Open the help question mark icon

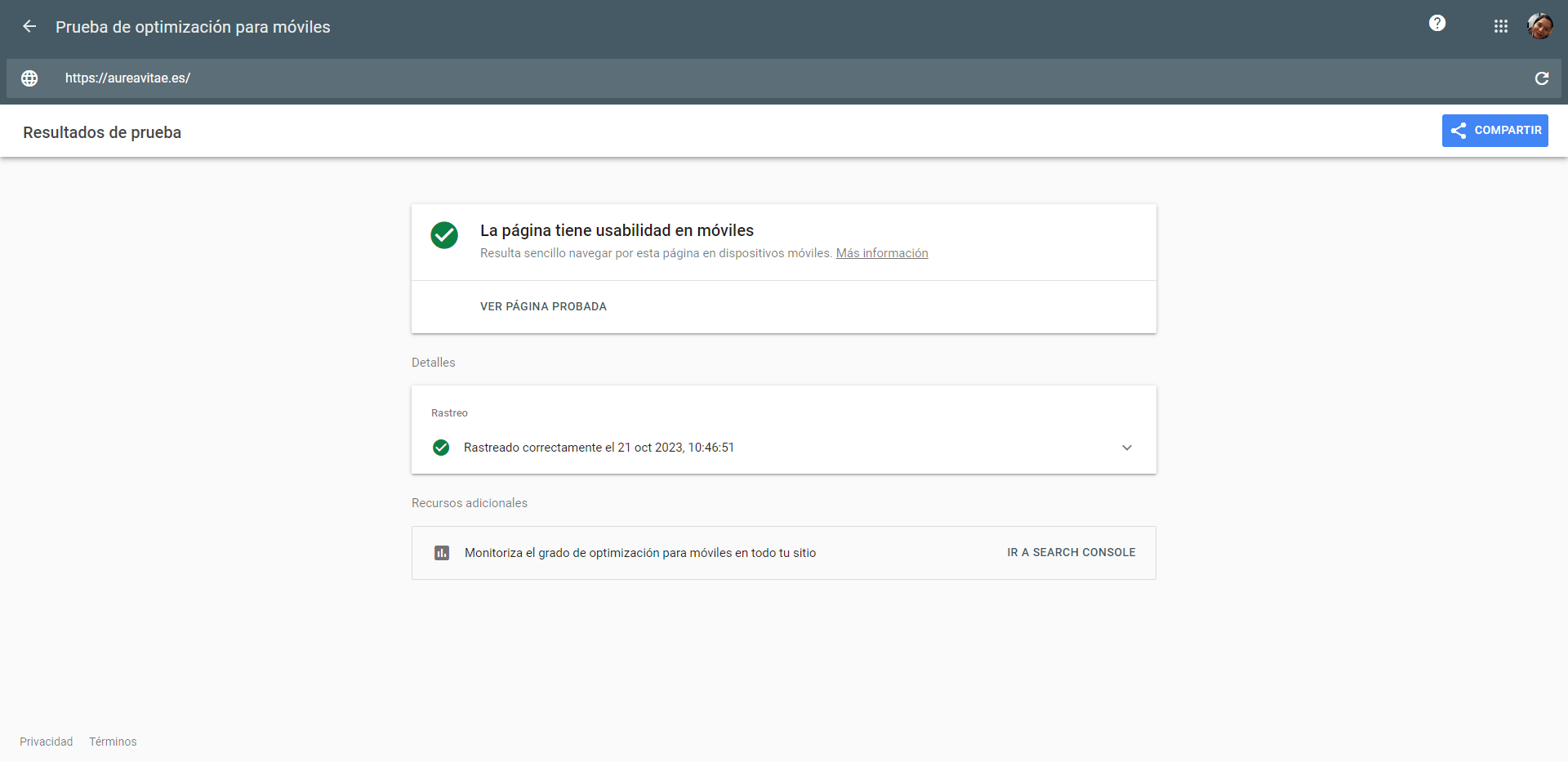click(1437, 23)
